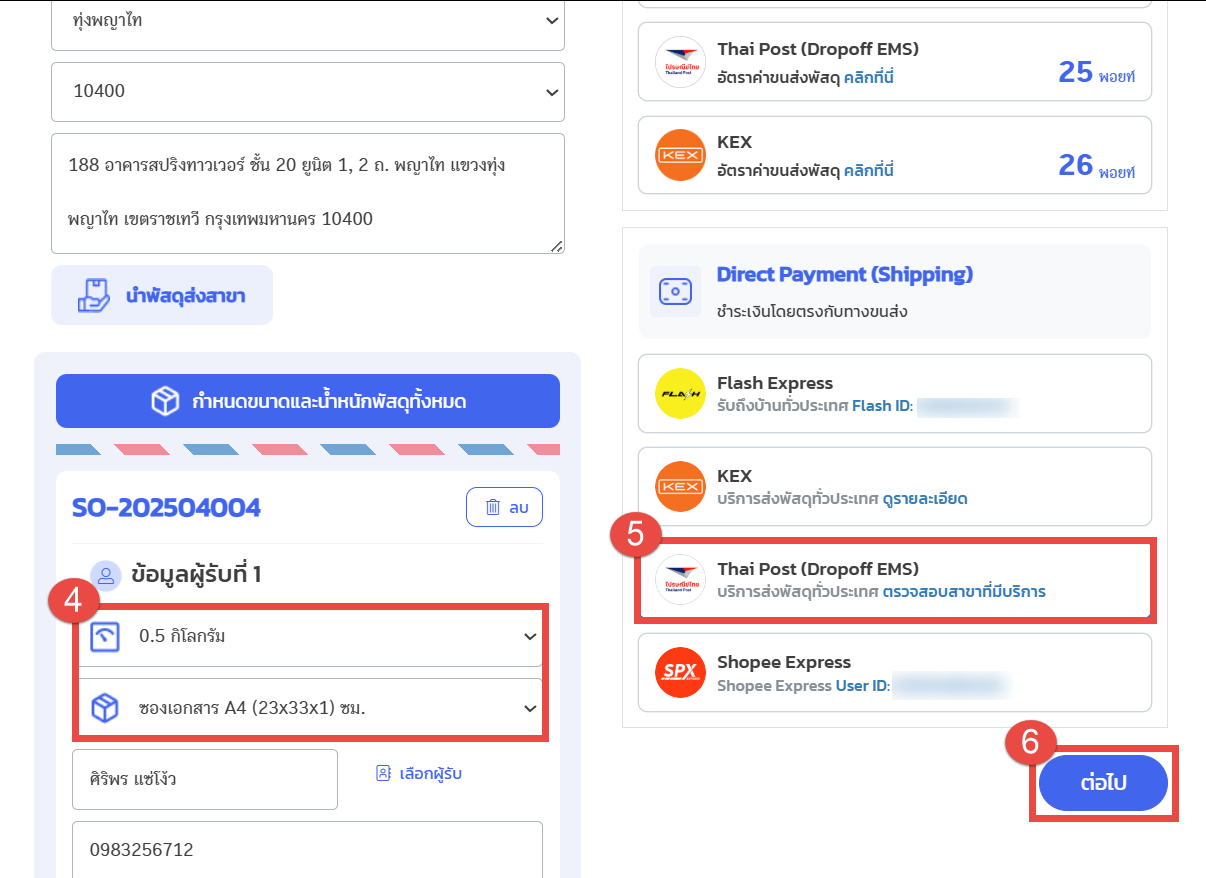Screen dimensions: 1206x878
Task: Select Thai Post Dropoff EMS direct payment
Action: [895, 579]
